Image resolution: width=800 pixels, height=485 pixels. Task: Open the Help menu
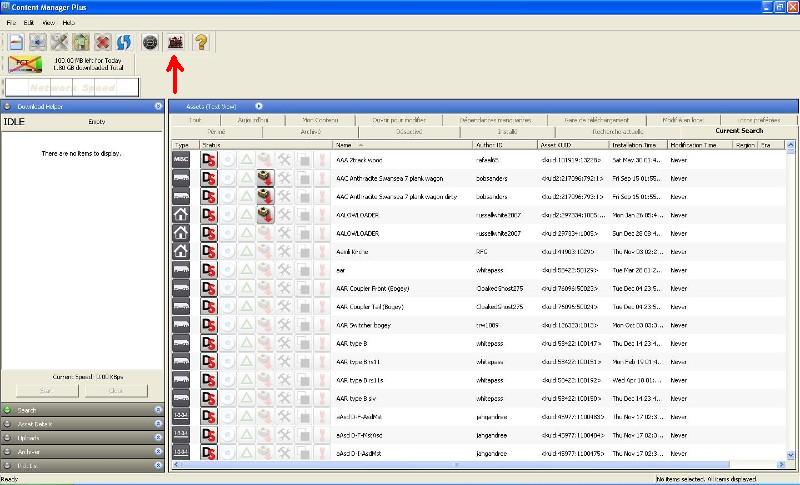tap(68, 23)
